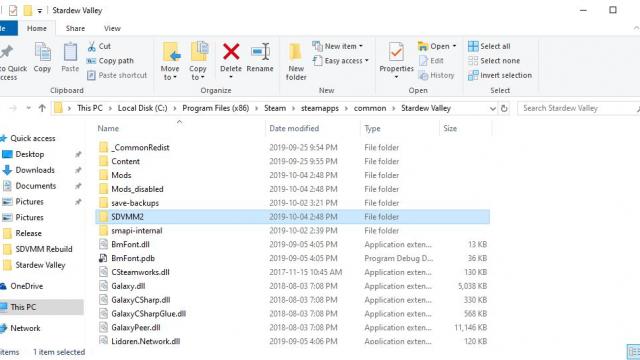Select OneDrive in navigation pane
Screen dimensions: 640x360
click(27, 287)
